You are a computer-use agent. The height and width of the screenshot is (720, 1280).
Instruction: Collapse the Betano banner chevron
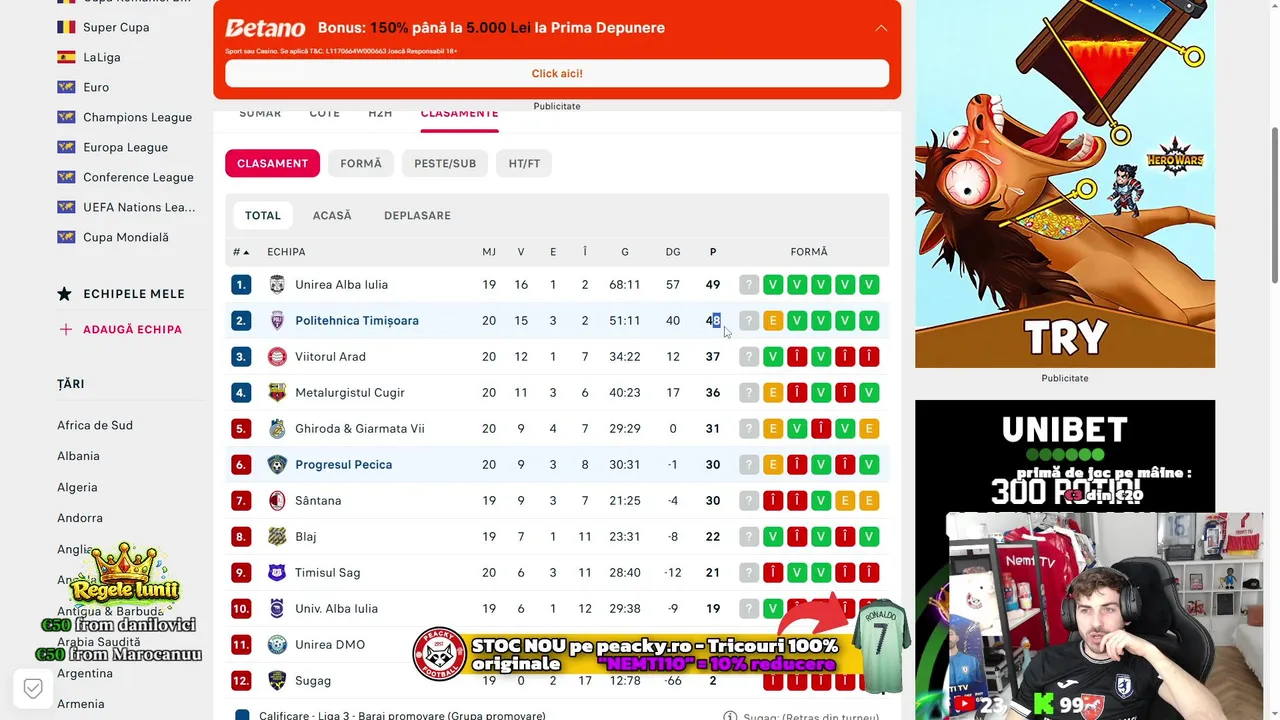coord(881,28)
